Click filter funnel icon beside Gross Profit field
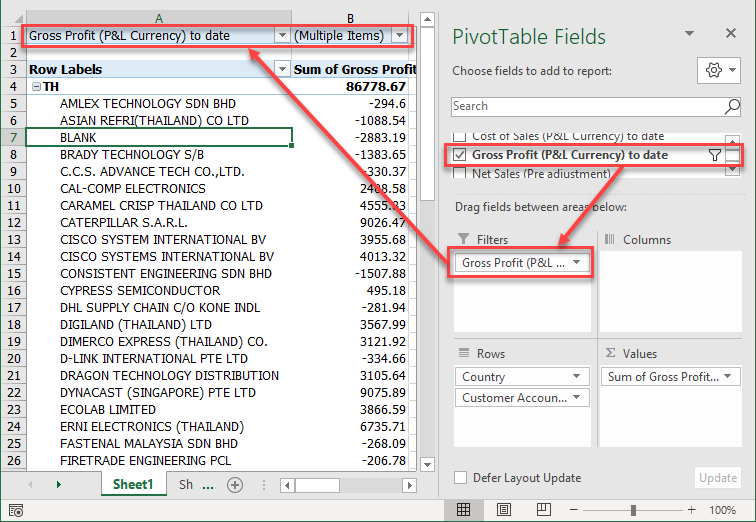Viewport: 756px width, 522px height. (714, 155)
